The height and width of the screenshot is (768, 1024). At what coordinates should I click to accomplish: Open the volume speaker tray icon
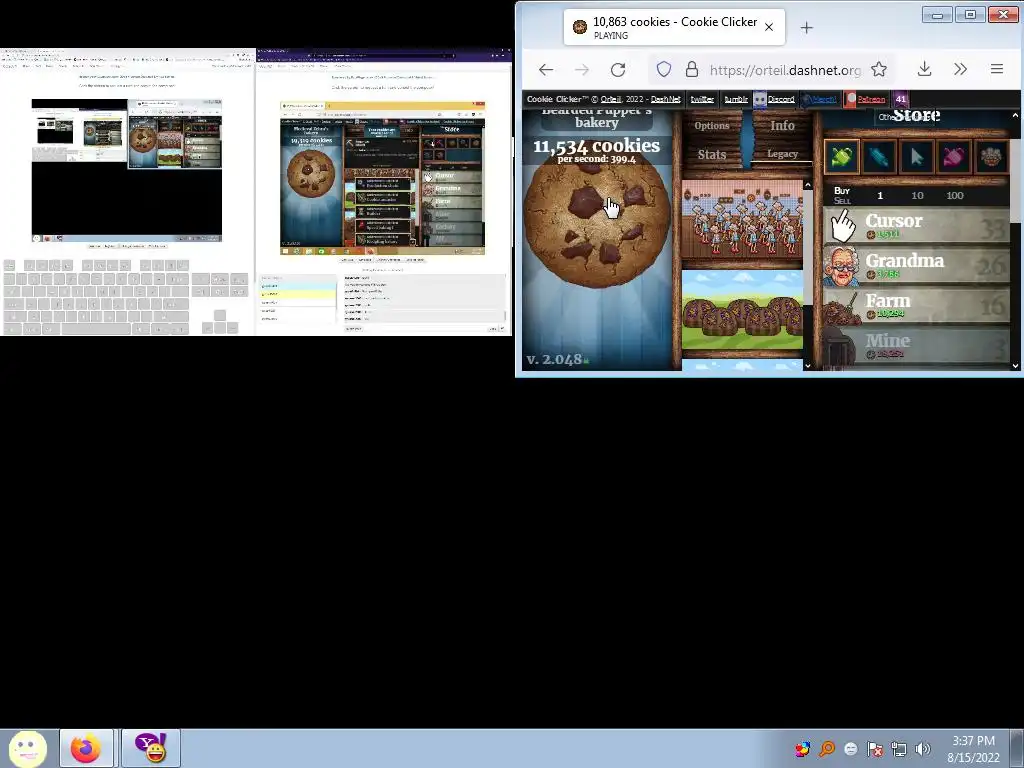pos(923,749)
